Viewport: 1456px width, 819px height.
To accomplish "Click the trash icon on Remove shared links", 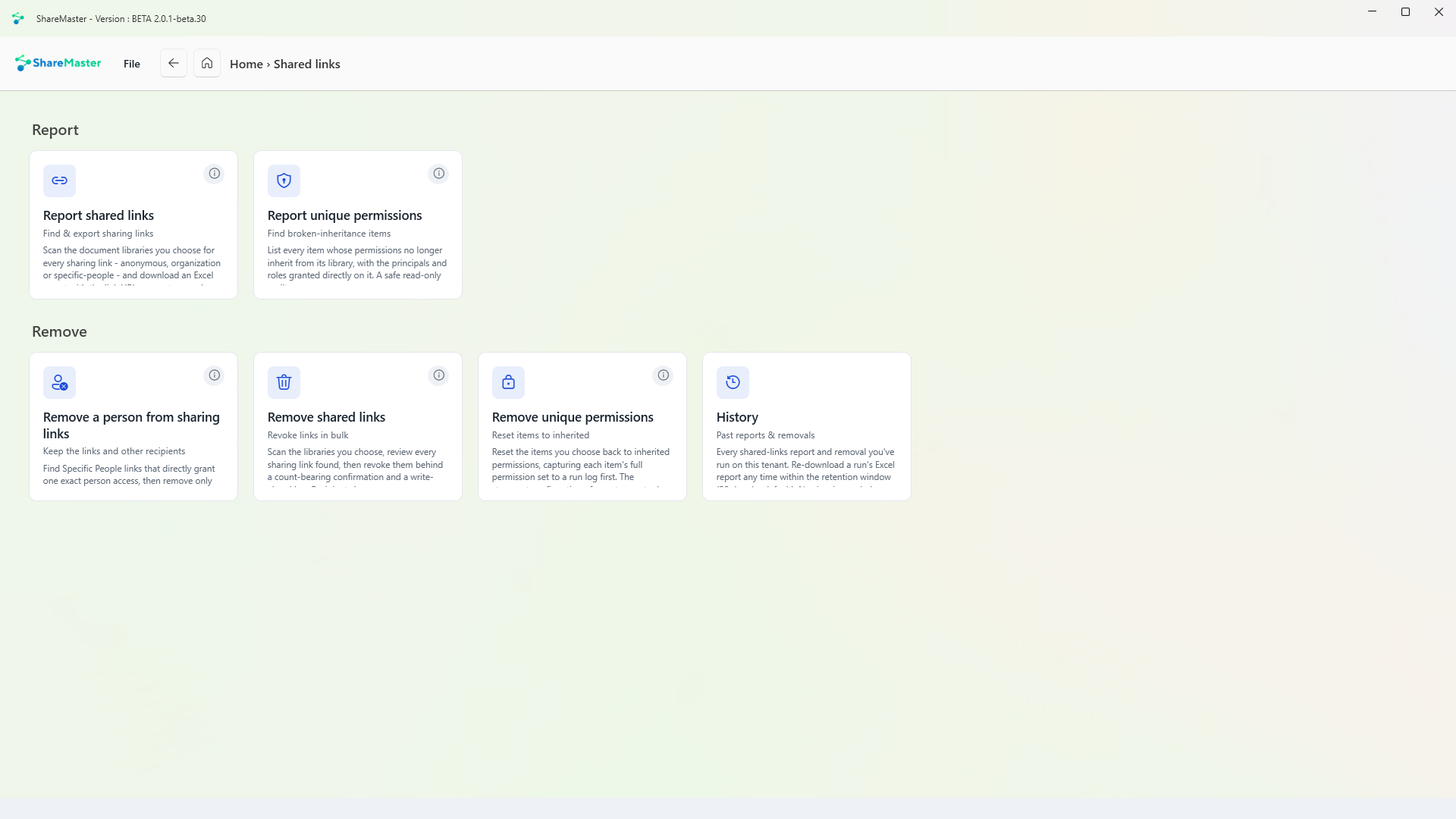I will pyautogui.click(x=284, y=382).
